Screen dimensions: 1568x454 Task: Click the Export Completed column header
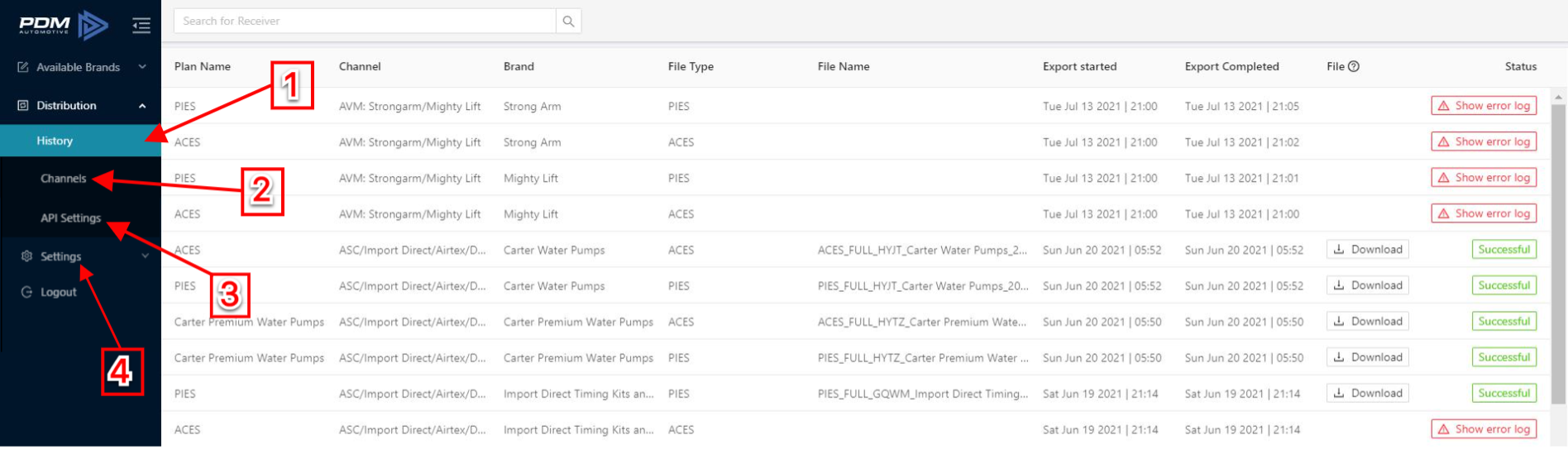coord(1231,67)
